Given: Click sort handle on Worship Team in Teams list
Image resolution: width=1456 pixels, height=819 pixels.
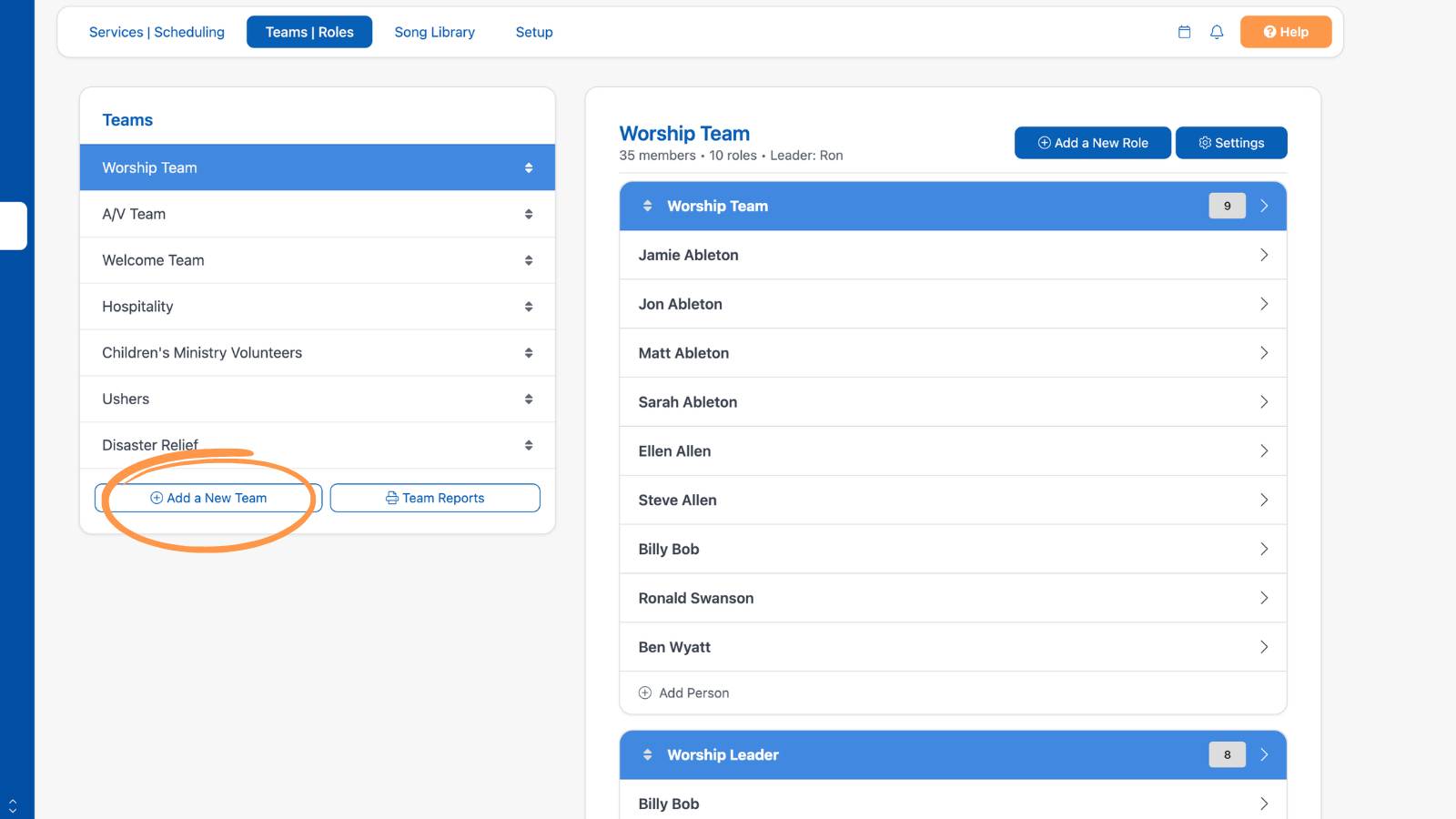Looking at the screenshot, I should click(529, 167).
